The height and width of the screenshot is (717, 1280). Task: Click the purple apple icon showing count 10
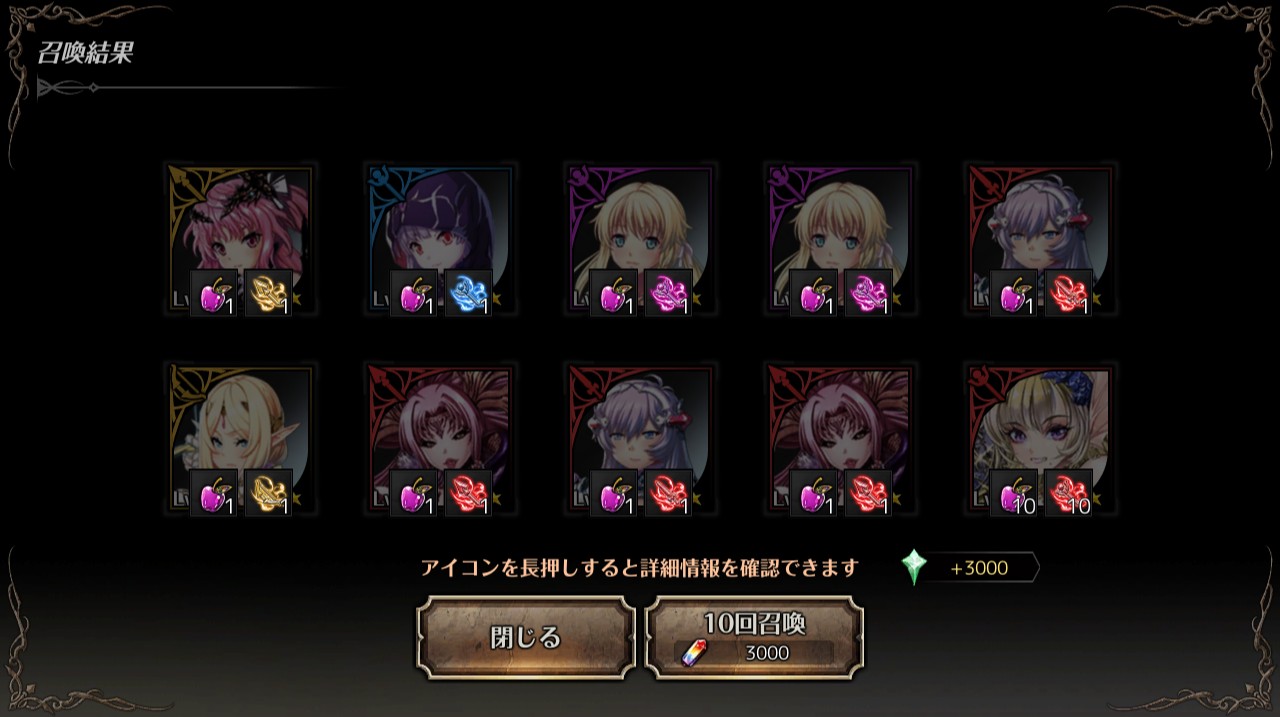coord(1014,493)
